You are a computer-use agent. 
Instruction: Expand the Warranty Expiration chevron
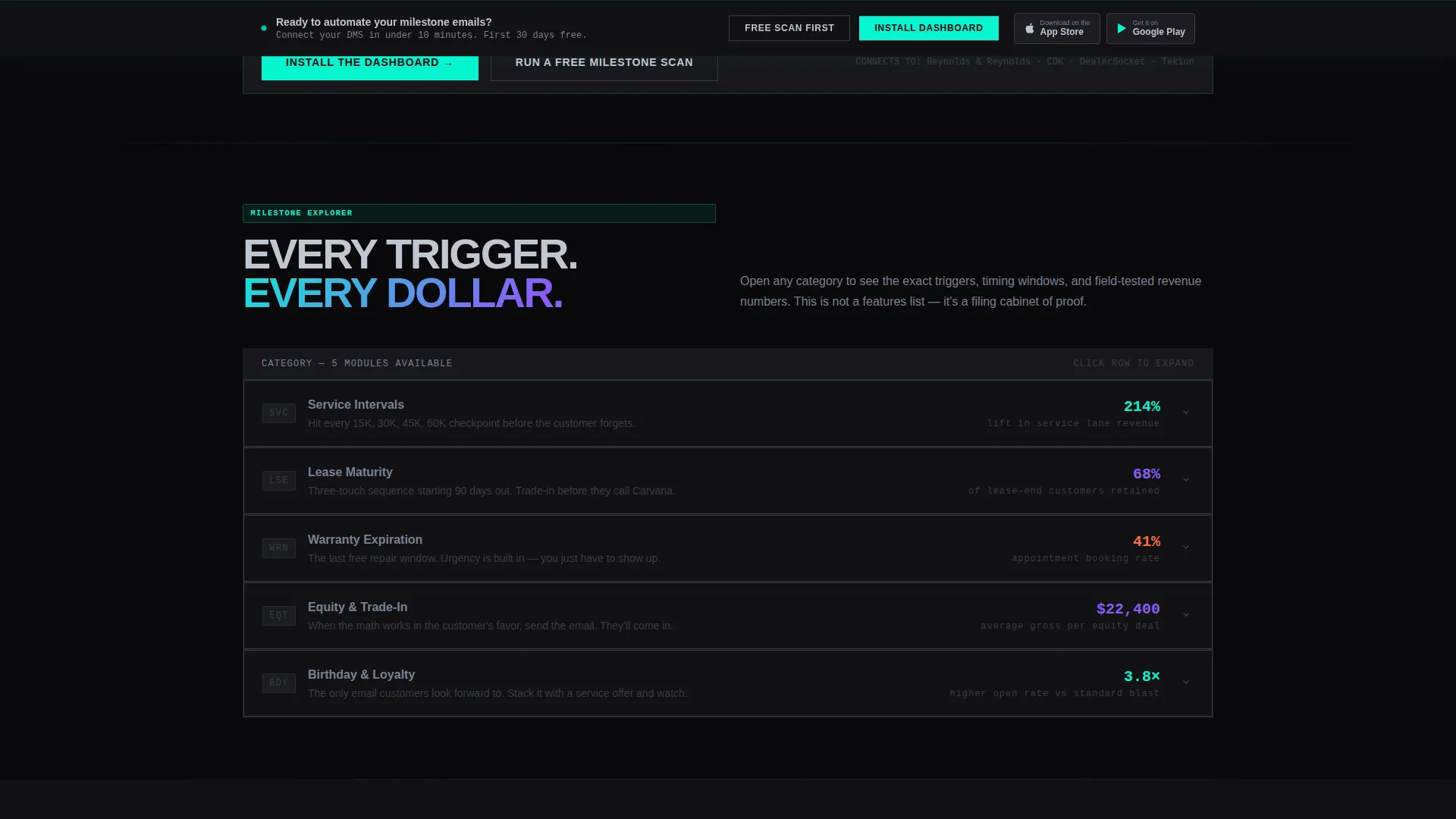1186,548
